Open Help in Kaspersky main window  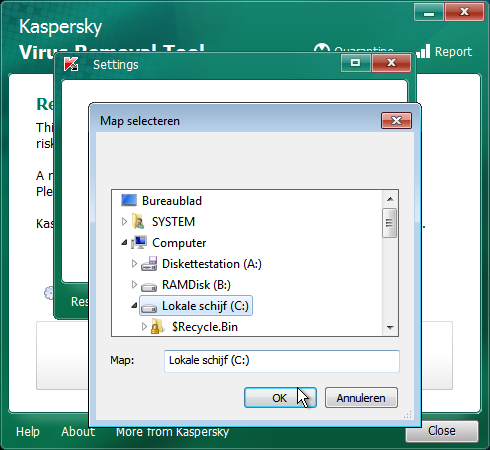28,432
